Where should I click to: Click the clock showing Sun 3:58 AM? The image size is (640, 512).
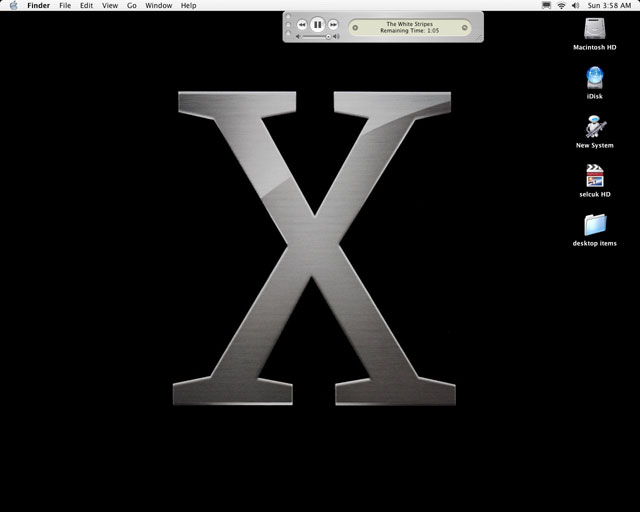click(x=609, y=5)
